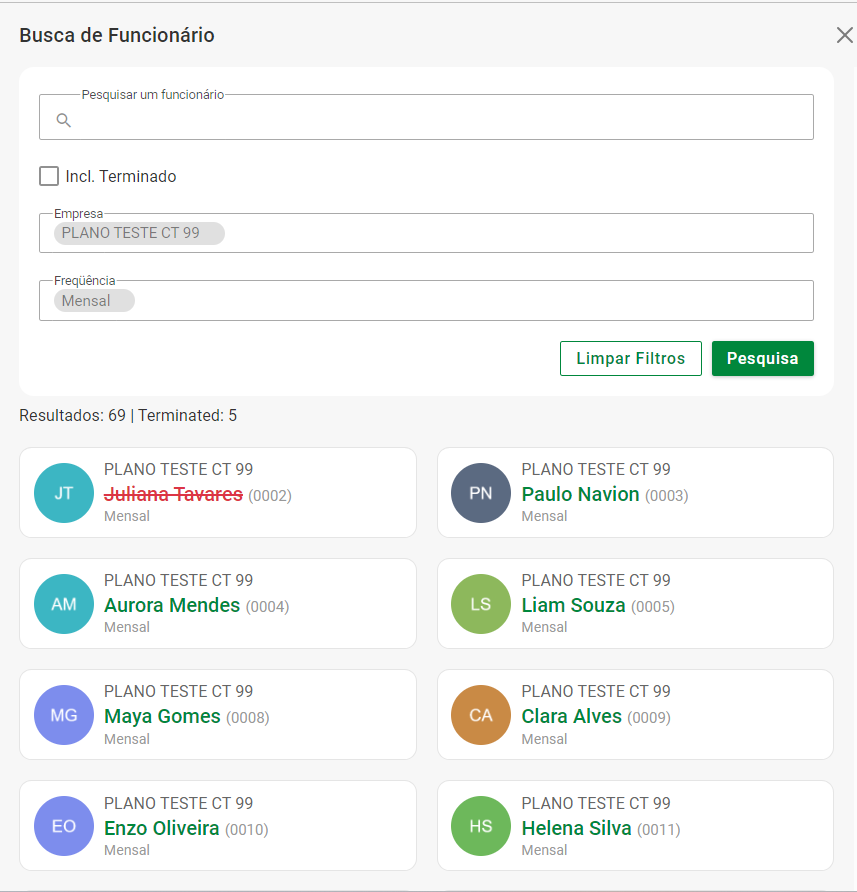Enable the Incl. Terminado checkbox
The image size is (857, 892).
(49, 176)
